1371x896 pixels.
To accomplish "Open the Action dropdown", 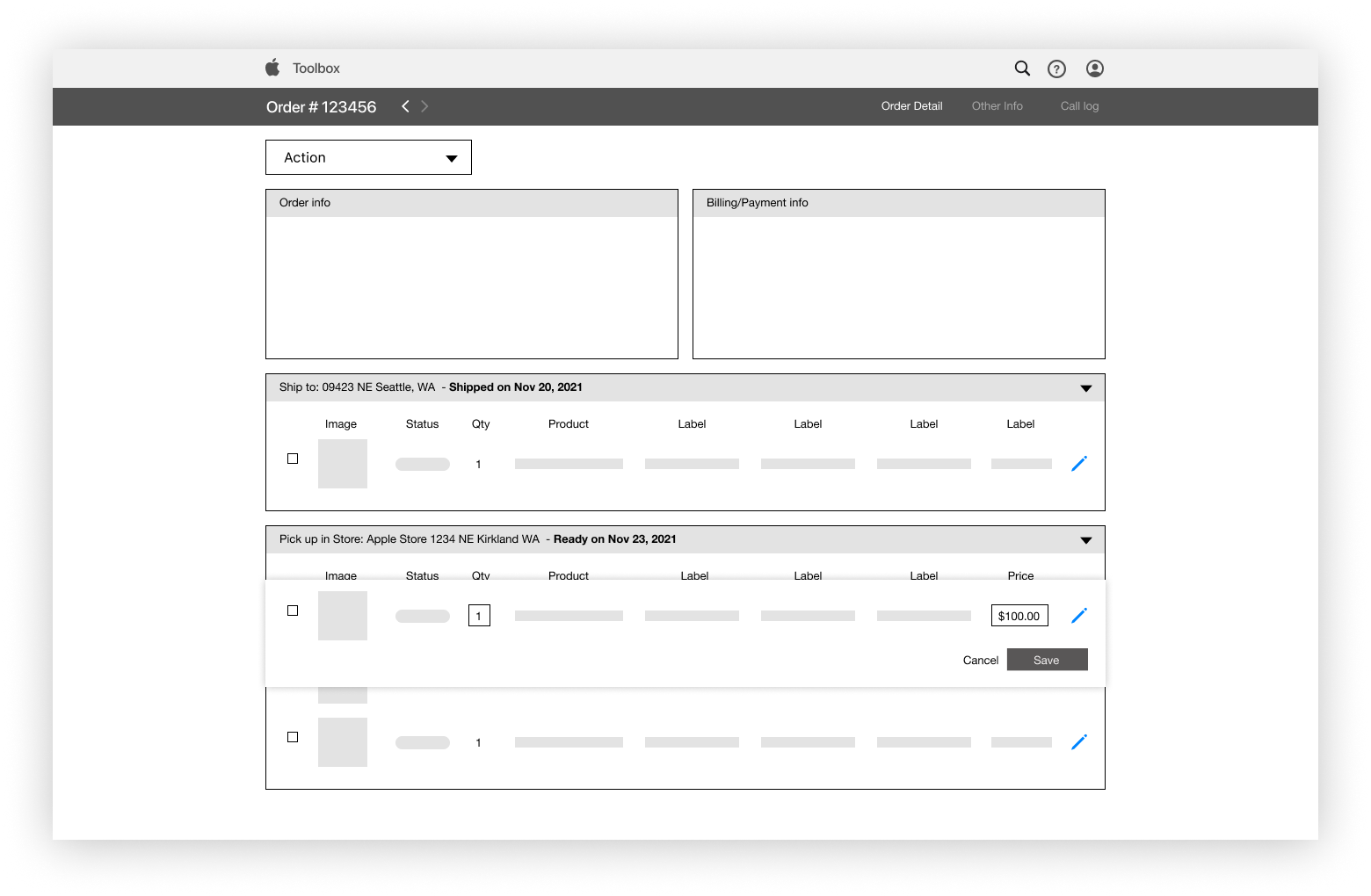I will [367, 157].
